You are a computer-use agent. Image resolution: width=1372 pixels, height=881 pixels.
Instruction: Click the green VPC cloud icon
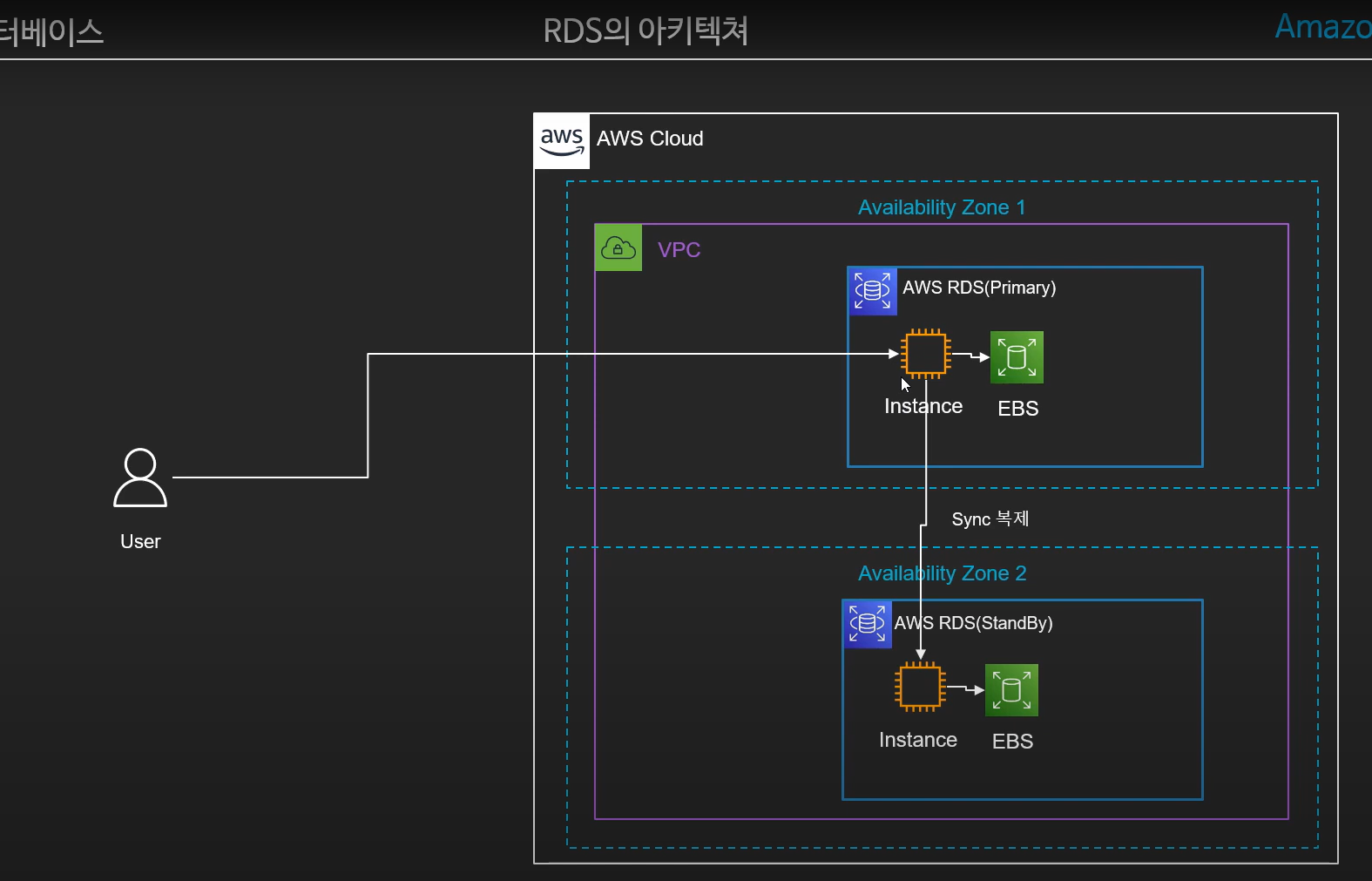(618, 247)
